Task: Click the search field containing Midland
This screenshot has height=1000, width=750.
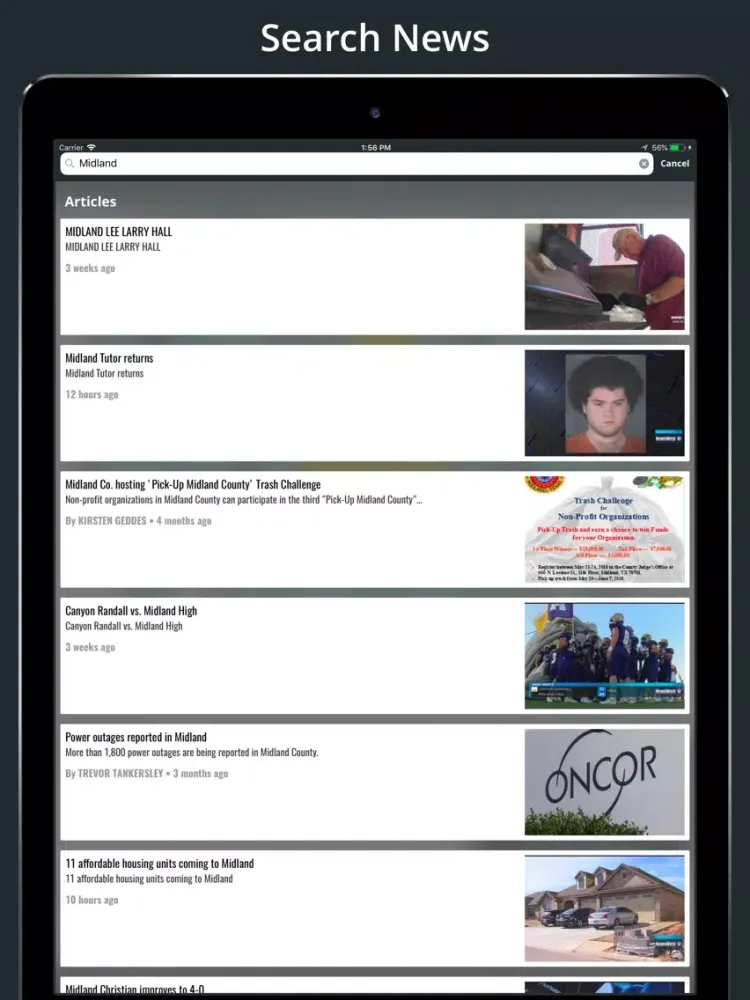Action: pyautogui.click(x=357, y=164)
